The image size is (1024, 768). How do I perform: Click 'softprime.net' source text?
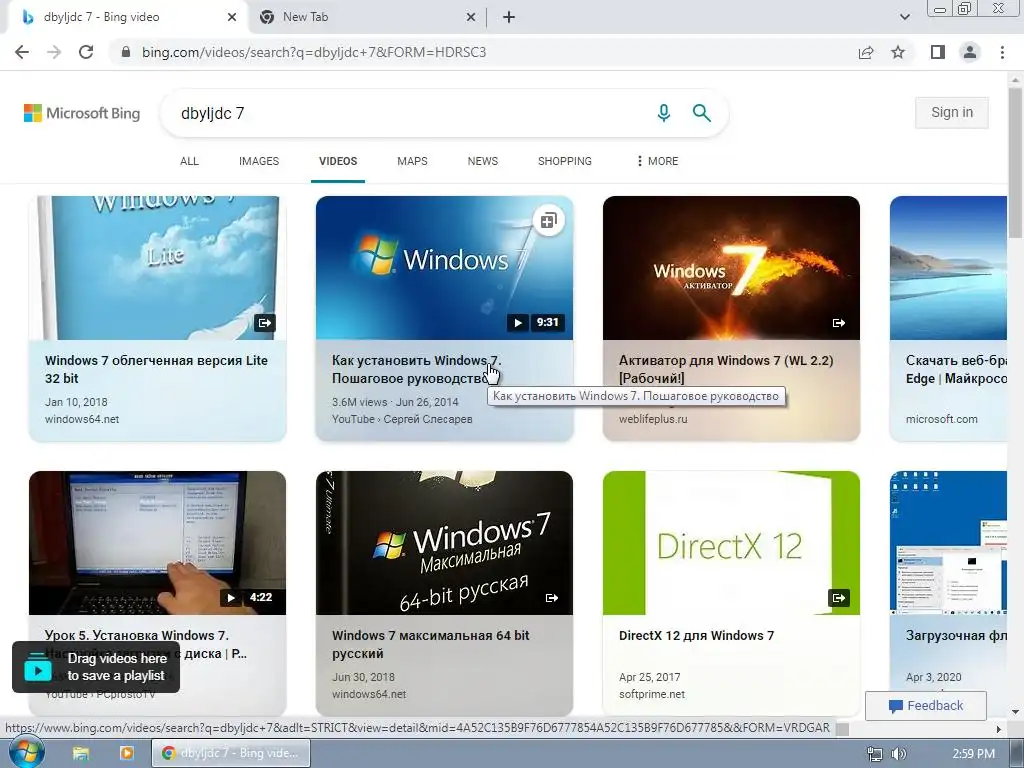tap(652, 694)
